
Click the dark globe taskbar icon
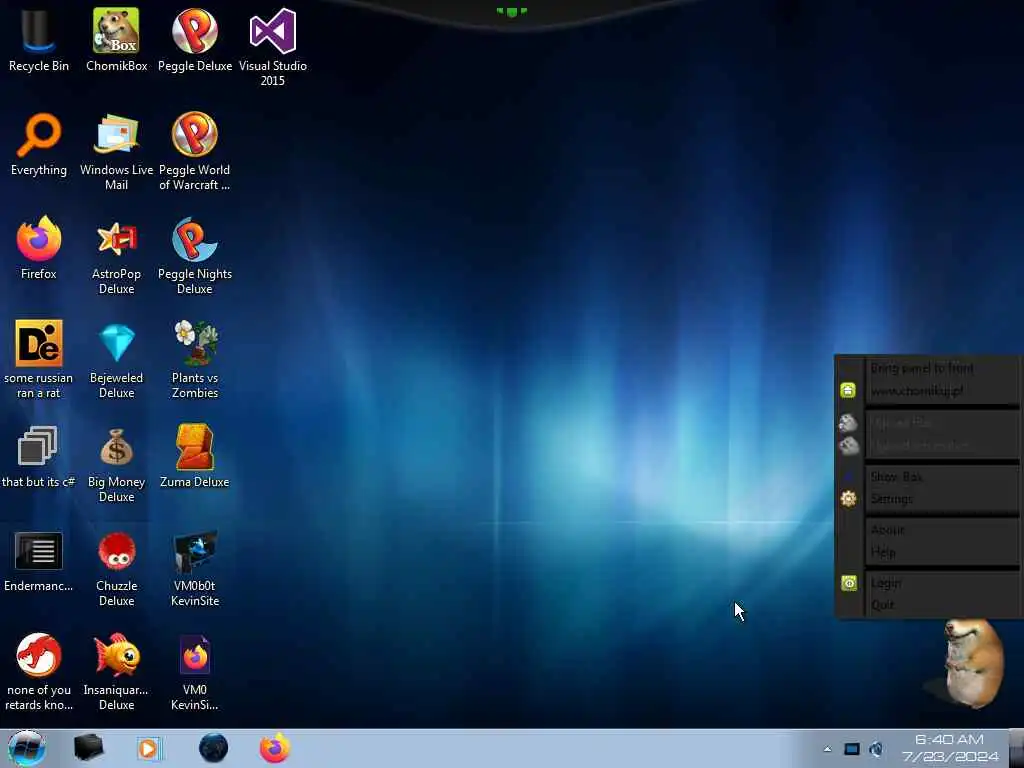click(213, 748)
